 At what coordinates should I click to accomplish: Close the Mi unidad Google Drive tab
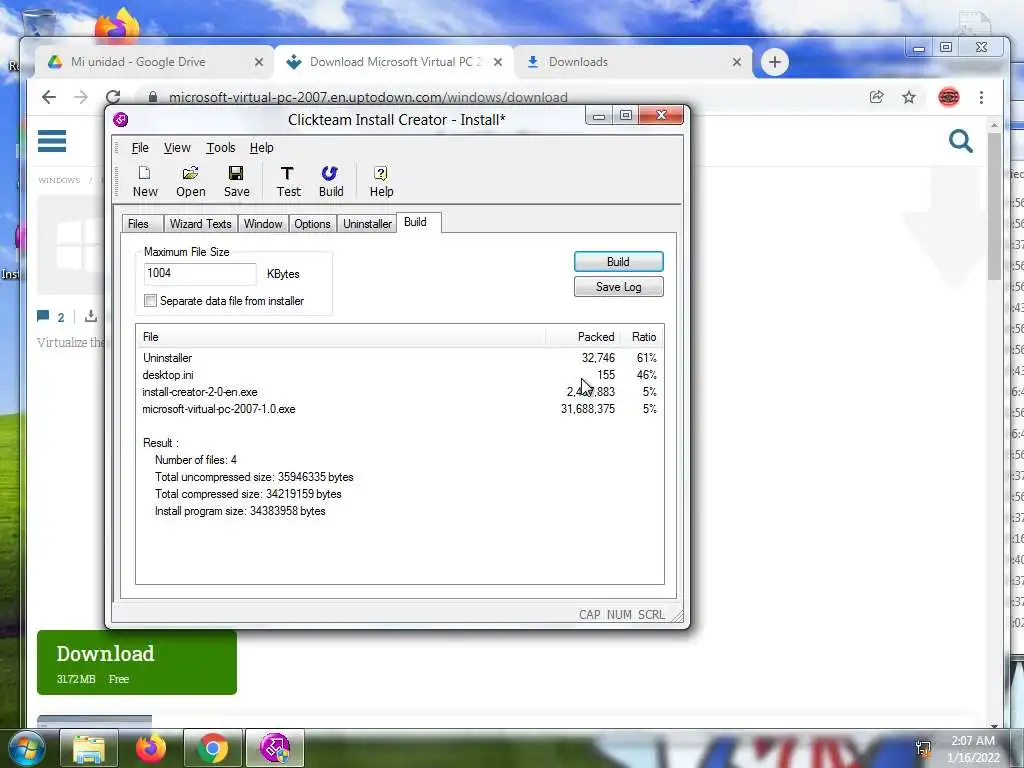click(x=259, y=62)
